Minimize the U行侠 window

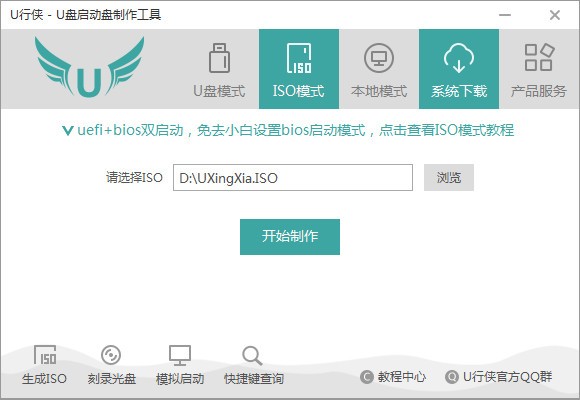[x=505, y=15]
